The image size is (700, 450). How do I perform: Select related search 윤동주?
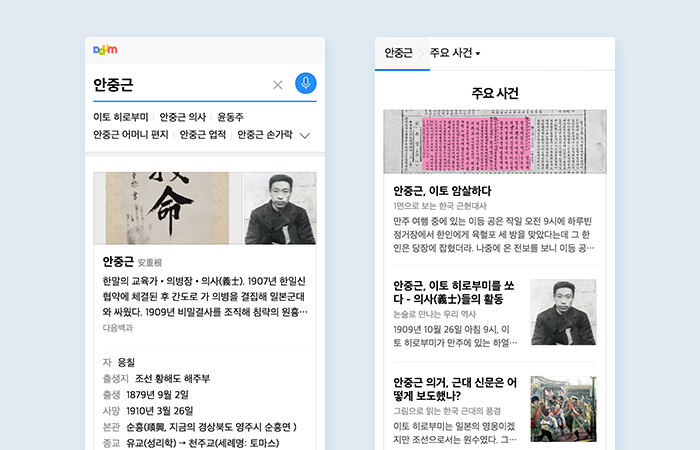coord(230,117)
